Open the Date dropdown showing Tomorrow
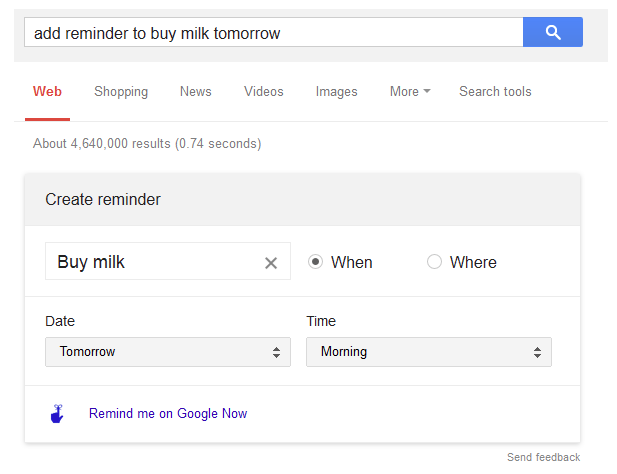The height and width of the screenshot is (474, 617). coord(168,352)
